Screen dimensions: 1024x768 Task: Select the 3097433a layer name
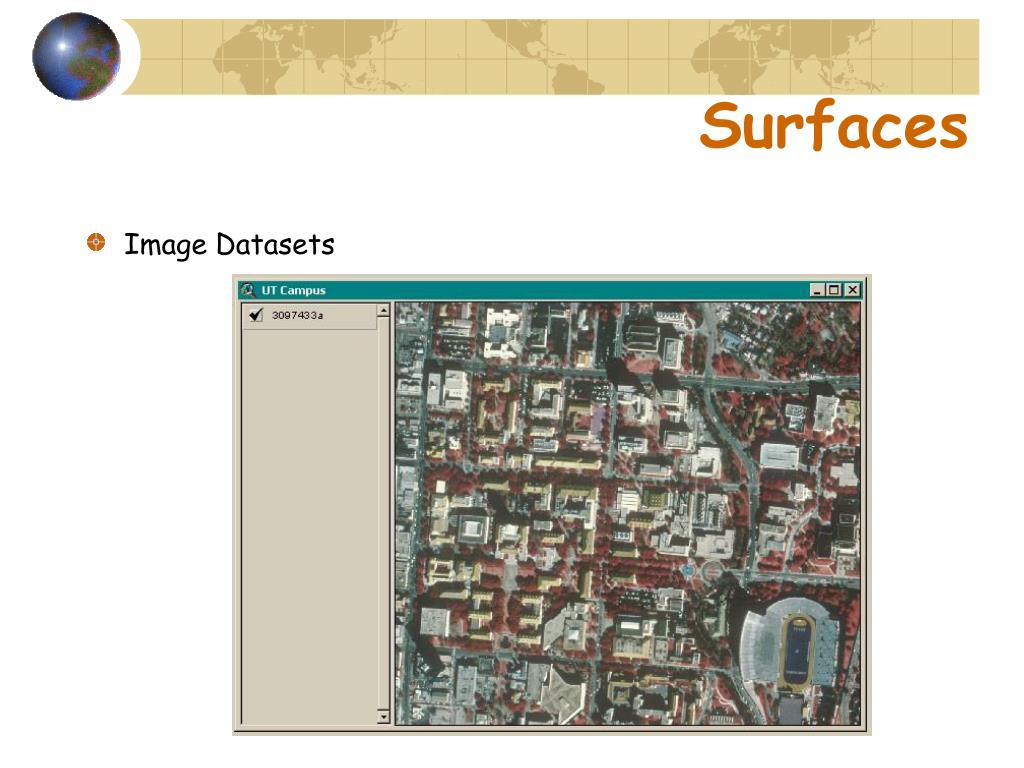pyautogui.click(x=297, y=315)
